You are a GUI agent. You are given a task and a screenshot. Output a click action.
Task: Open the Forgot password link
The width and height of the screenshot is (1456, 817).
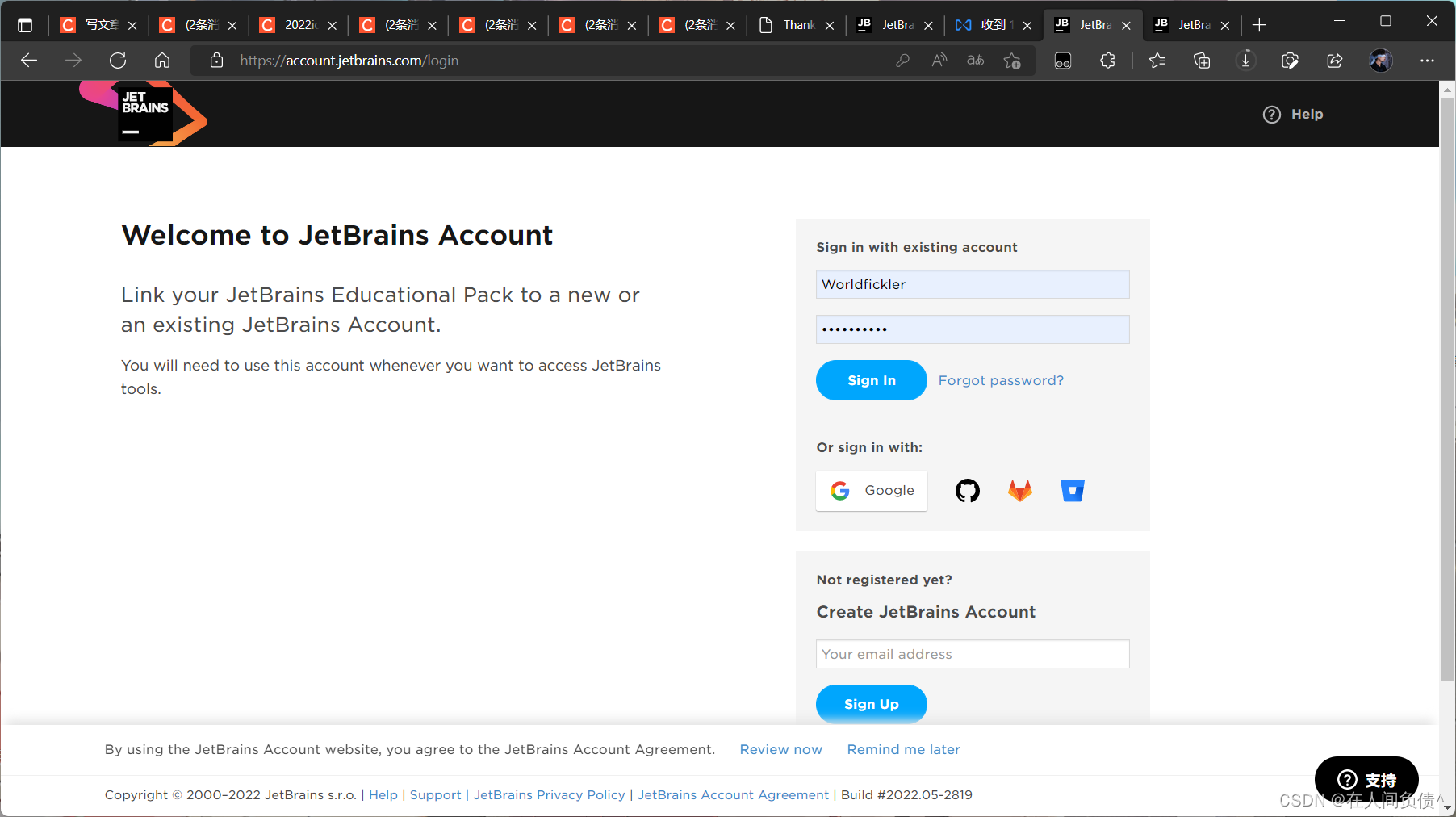(1001, 380)
